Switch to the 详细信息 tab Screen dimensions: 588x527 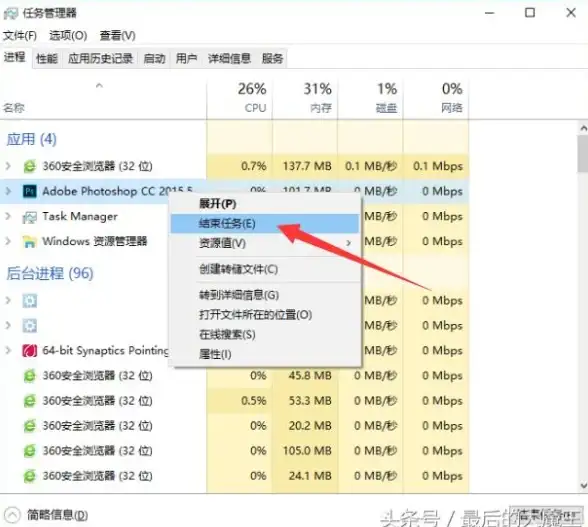click(x=229, y=59)
